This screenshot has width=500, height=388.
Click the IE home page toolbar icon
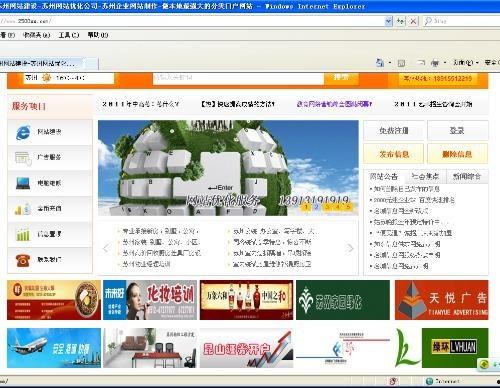[x=380, y=63]
